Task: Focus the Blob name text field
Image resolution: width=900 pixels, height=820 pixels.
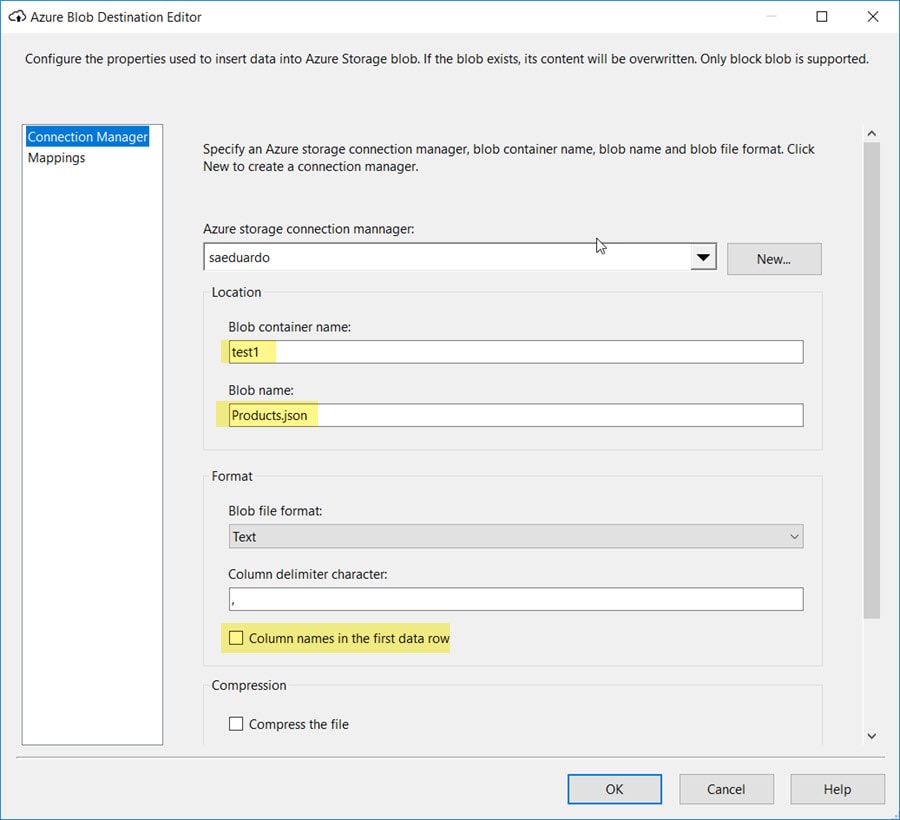Action: coord(515,415)
